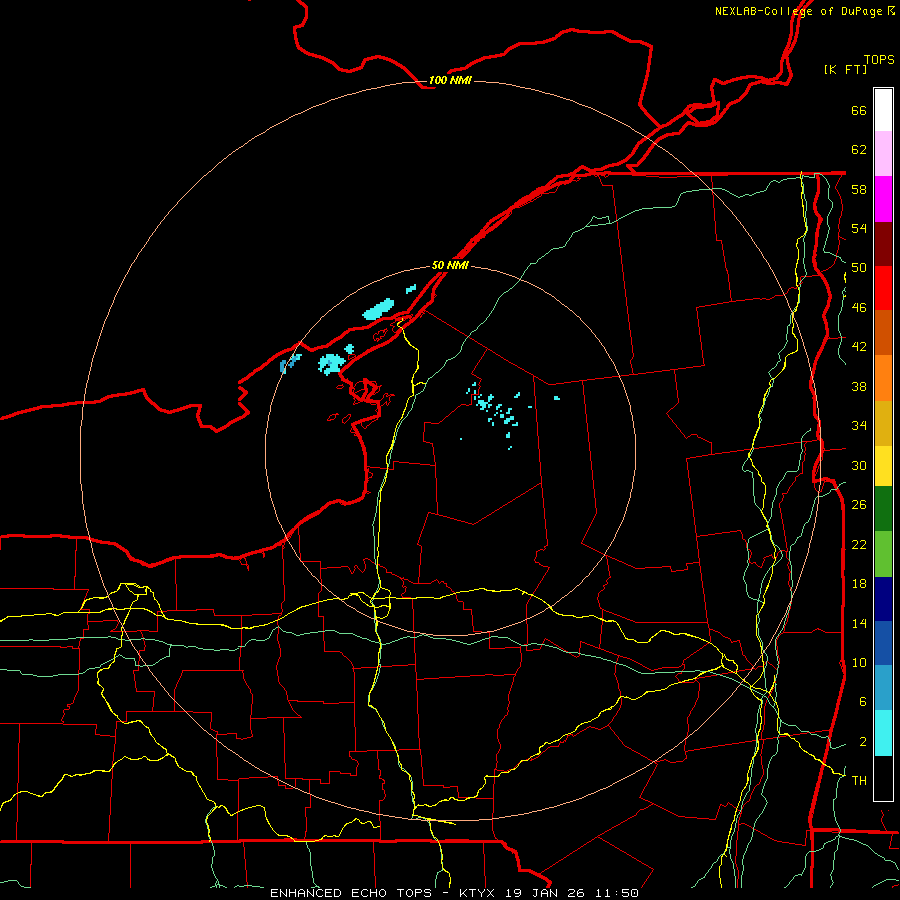Click the magenta legend color swatch
The height and width of the screenshot is (900, 900).
click(883, 199)
